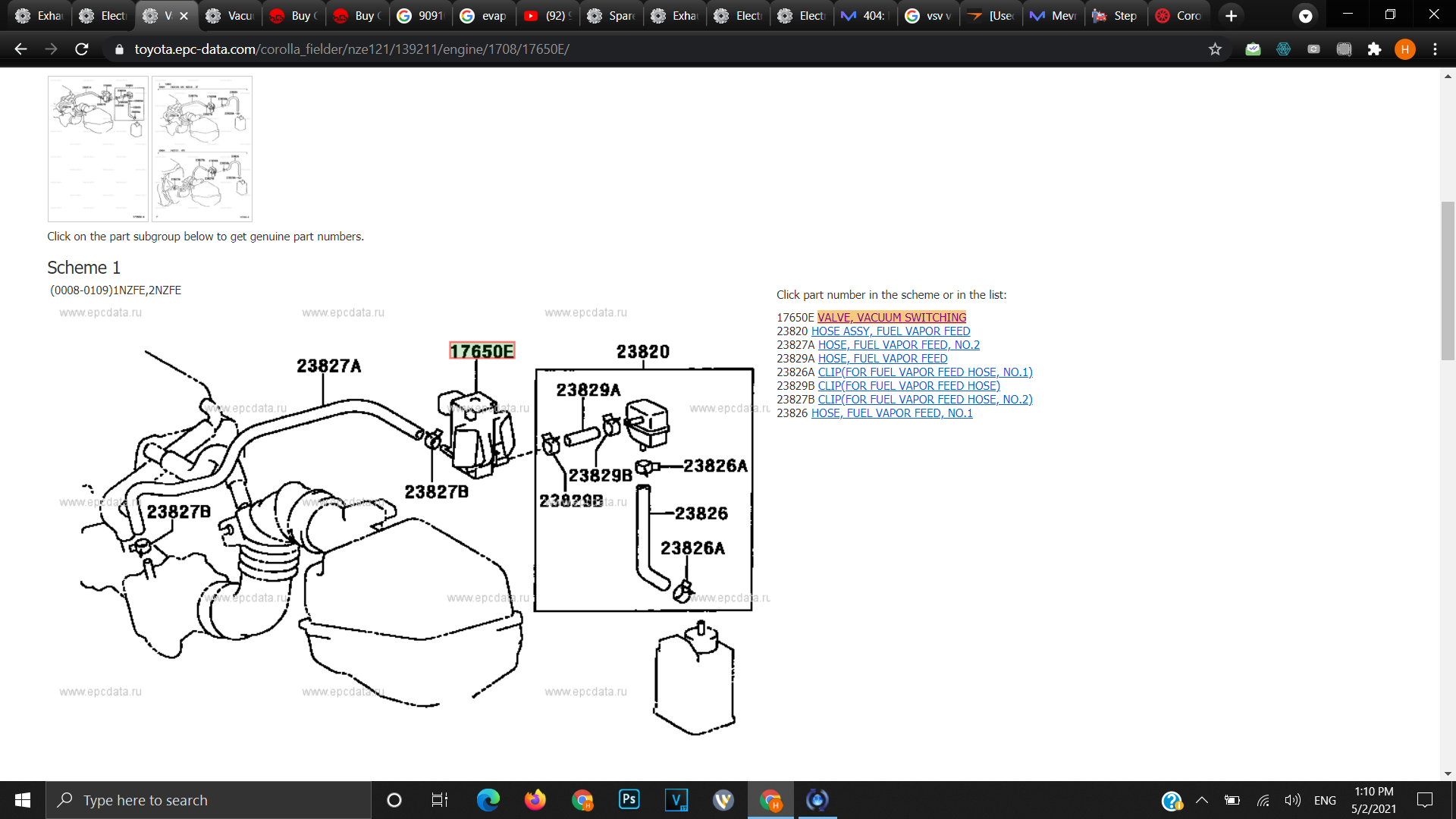Bookmark this page with the star icon
The image size is (1456, 819).
1215,49
